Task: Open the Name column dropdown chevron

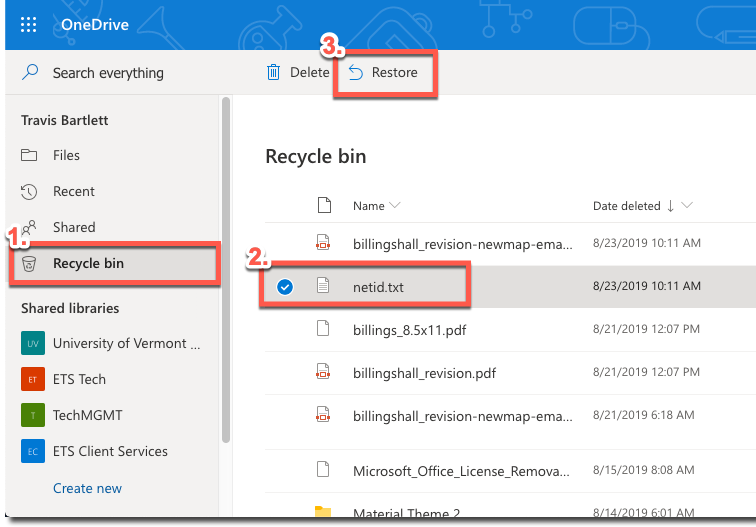Action: (395, 205)
